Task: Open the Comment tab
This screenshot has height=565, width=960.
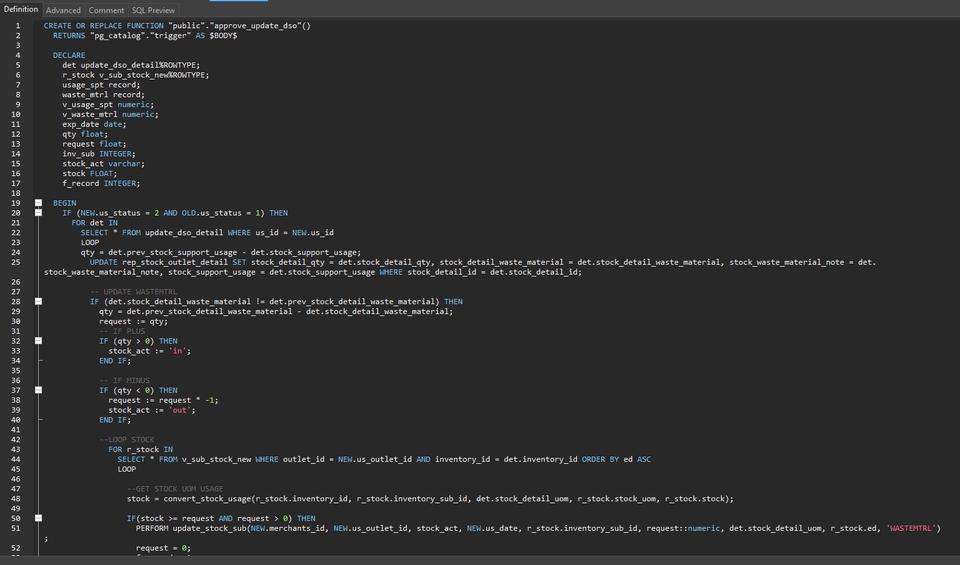Action: [106, 10]
